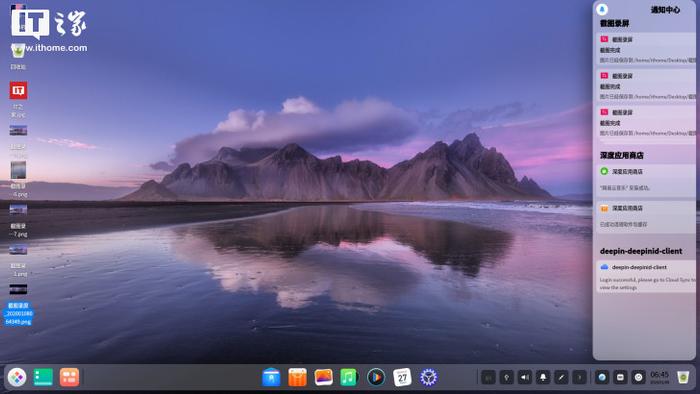The image size is (700, 394).
Task: Launch the orange app store bag icon
Action: [297, 377]
